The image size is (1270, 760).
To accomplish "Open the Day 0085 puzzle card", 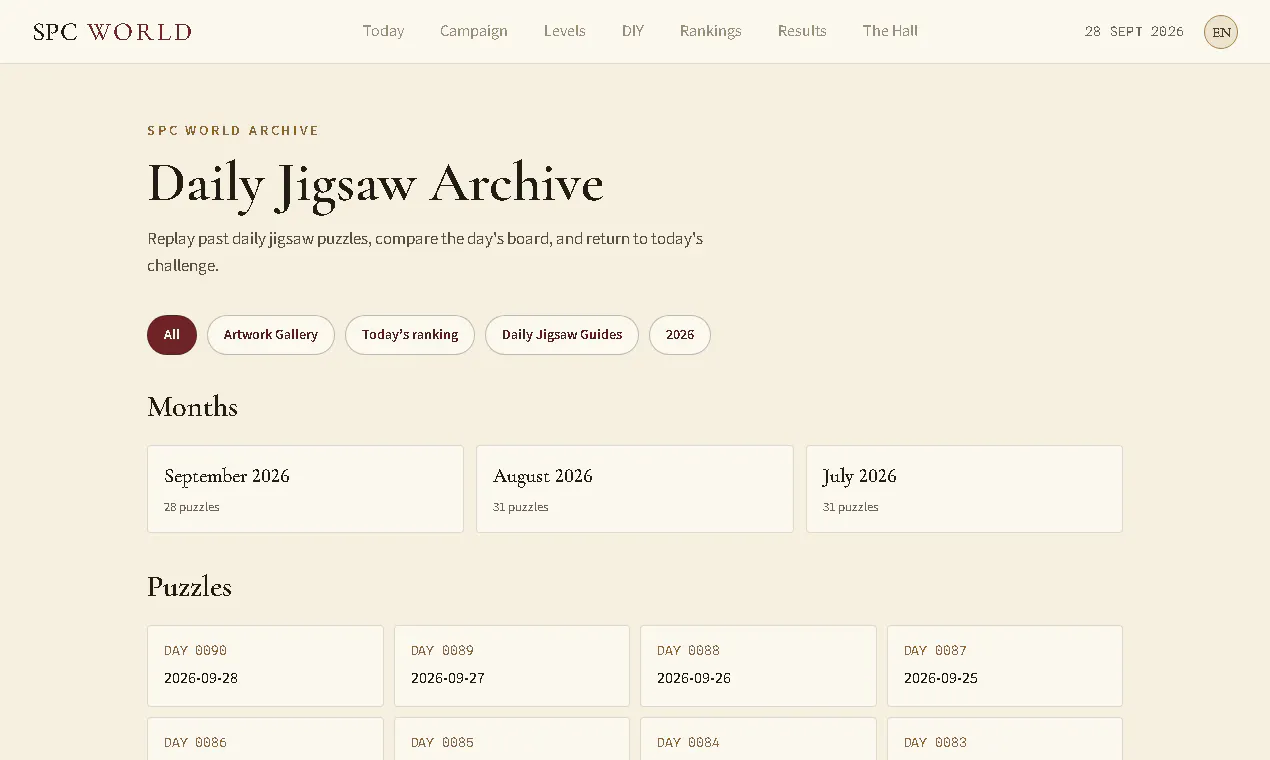I will click(x=512, y=739).
